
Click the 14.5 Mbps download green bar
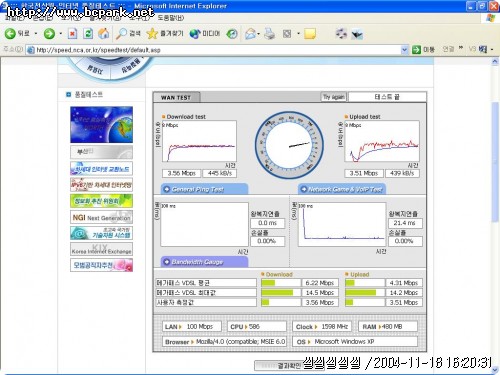pyautogui.click(x=277, y=293)
